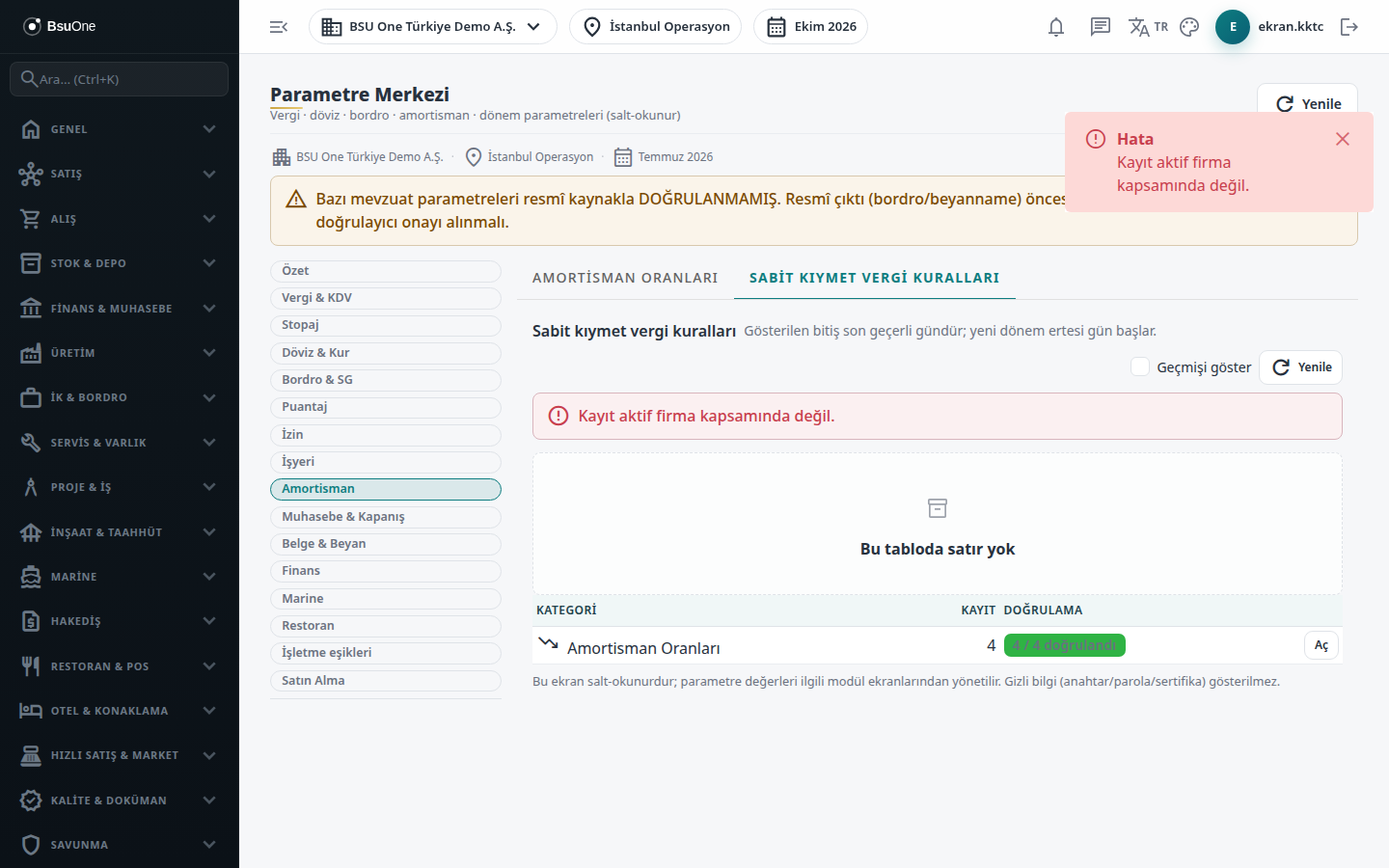Open the theme palette icon
Image resolution: width=1389 pixels, height=868 pixels.
[1189, 27]
